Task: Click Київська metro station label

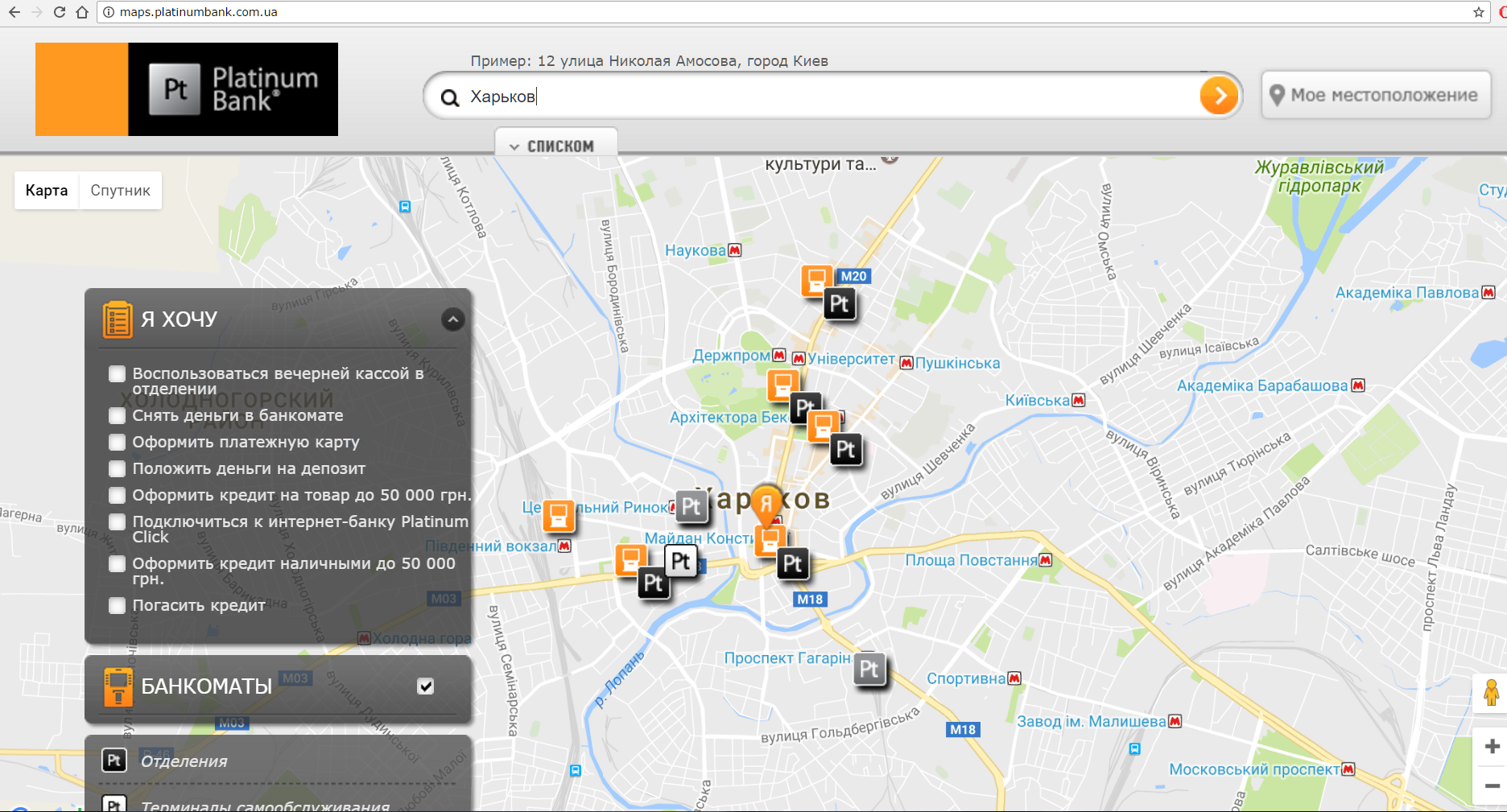Action: click(x=1038, y=401)
